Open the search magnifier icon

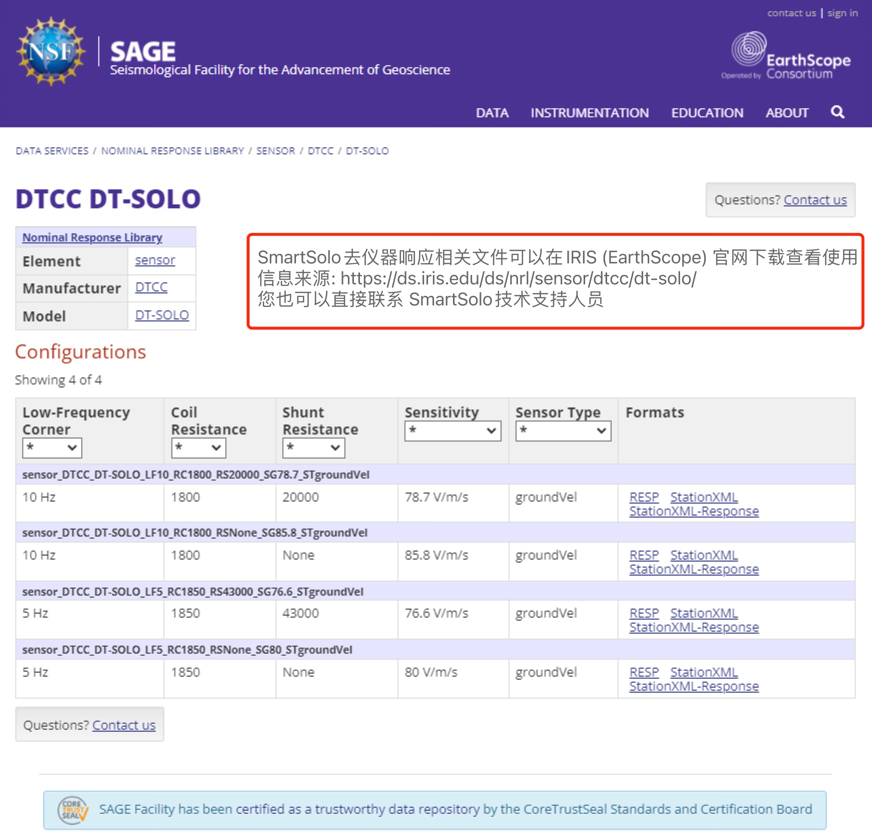(838, 112)
